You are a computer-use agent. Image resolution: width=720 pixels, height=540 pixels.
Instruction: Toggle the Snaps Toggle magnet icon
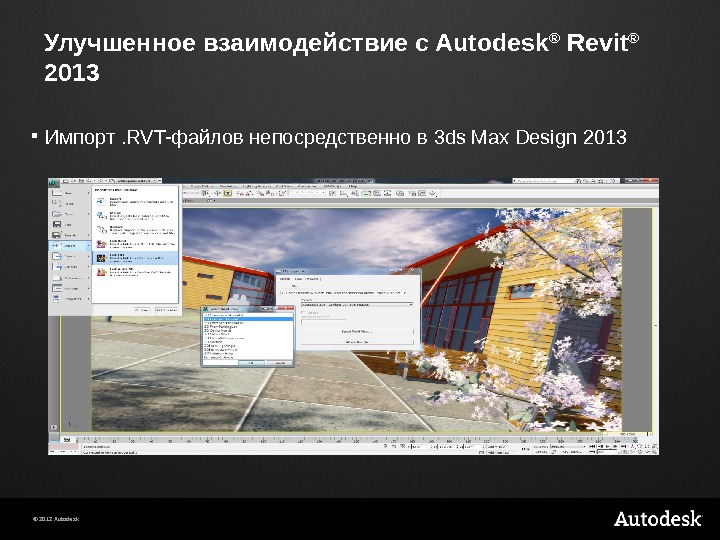(x=241, y=193)
